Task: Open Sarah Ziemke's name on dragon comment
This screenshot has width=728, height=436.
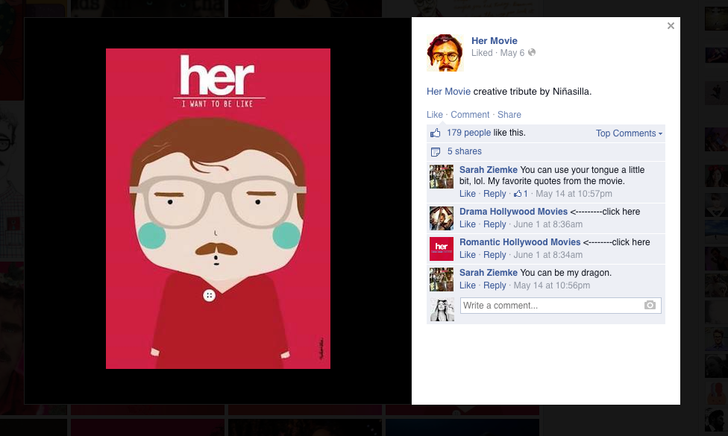Action: click(x=488, y=273)
